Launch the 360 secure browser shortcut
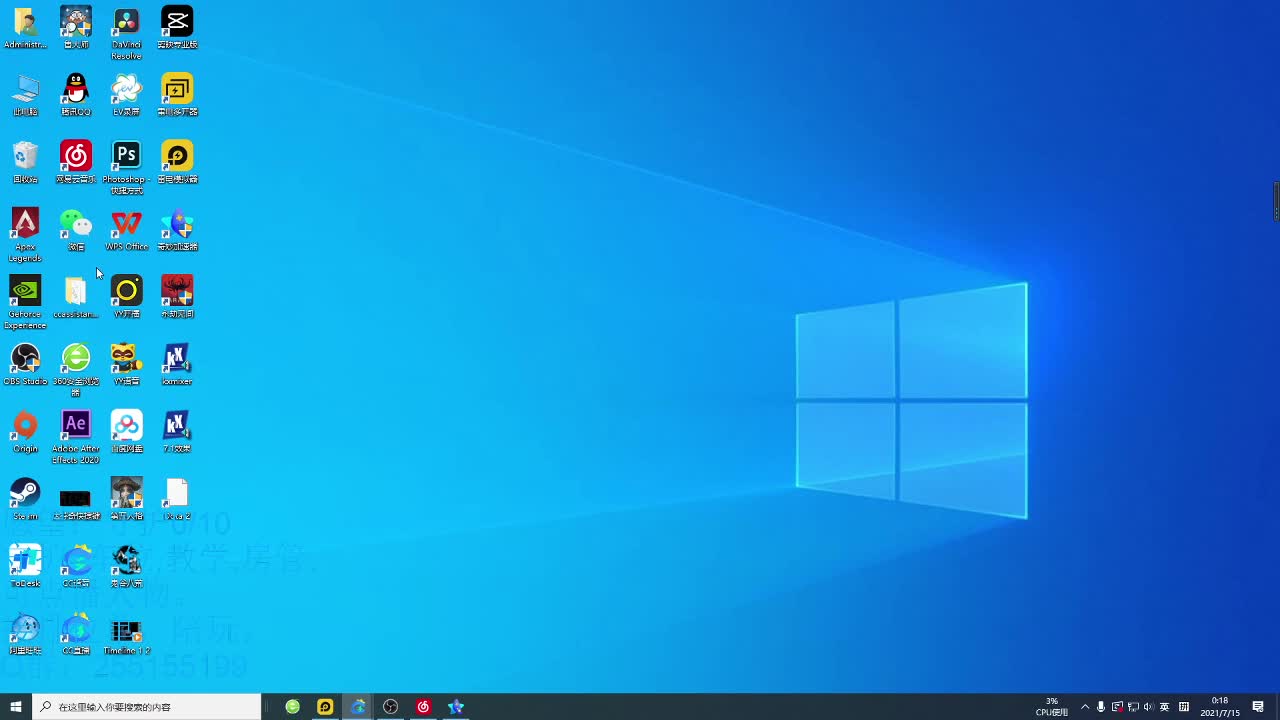This screenshot has height=720, width=1280. tap(76, 369)
